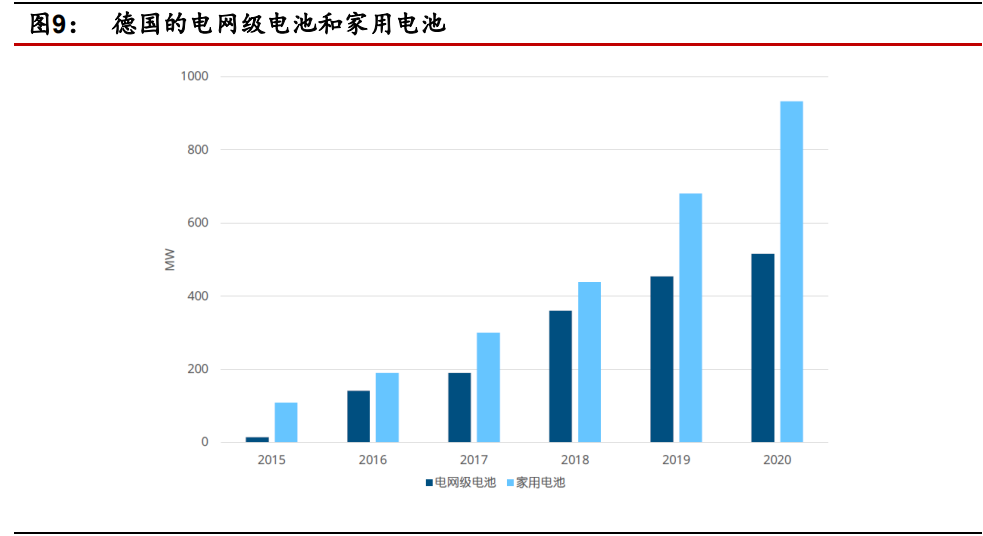Image resolution: width=983 pixels, height=536 pixels.
Task: Click the 2020 x-axis label
Action: (777, 460)
